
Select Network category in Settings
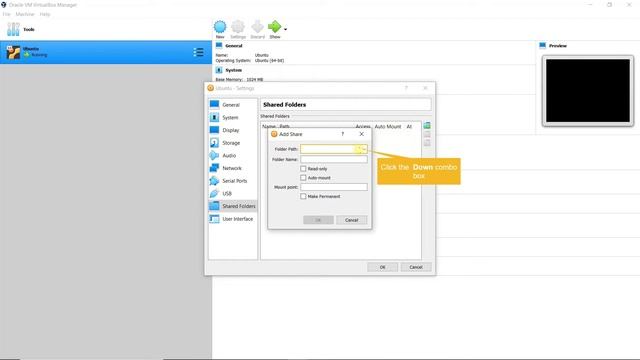pyautogui.click(x=233, y=168)
